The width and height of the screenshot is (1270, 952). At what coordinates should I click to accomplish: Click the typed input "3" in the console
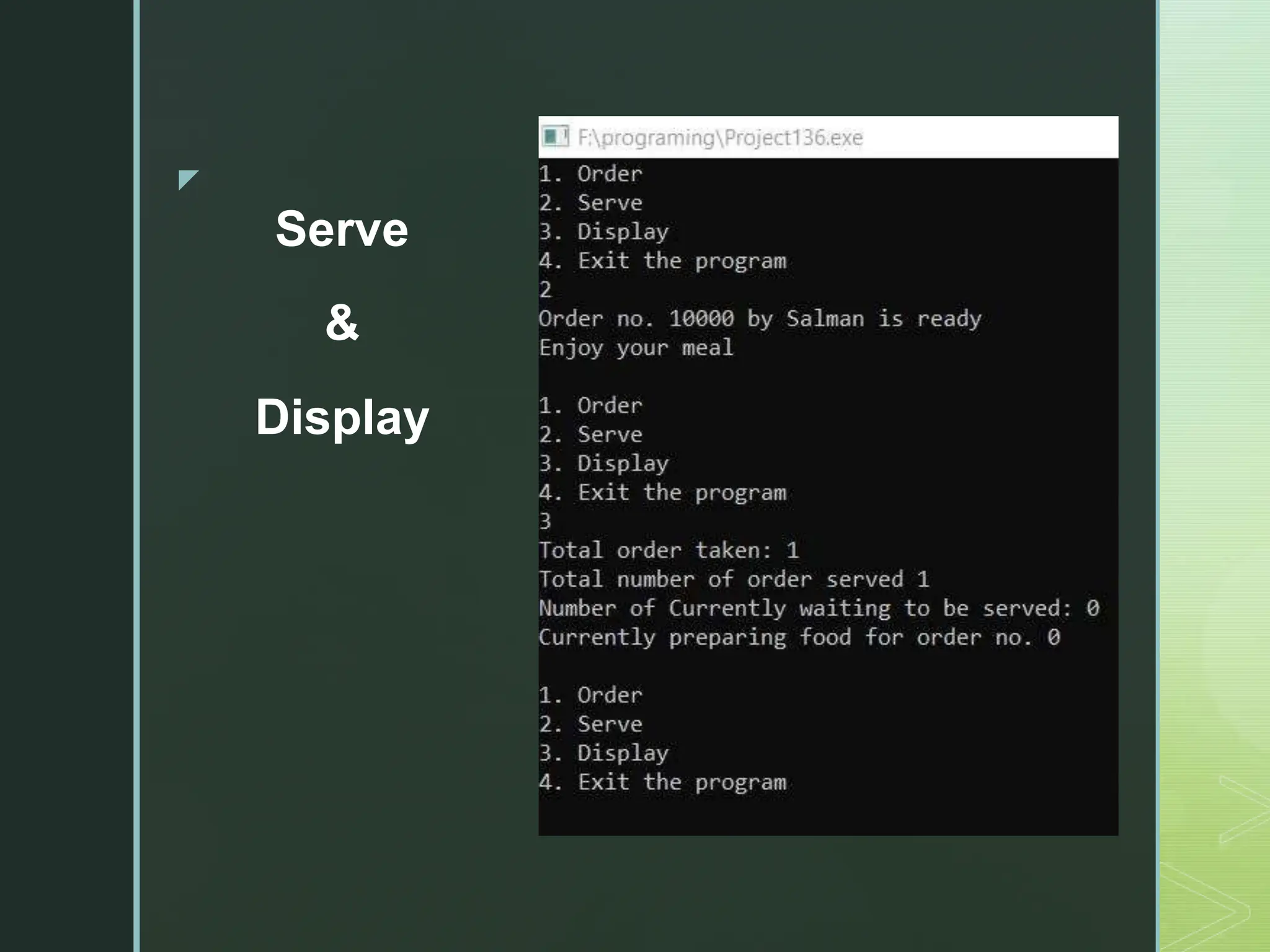point(545,521)
